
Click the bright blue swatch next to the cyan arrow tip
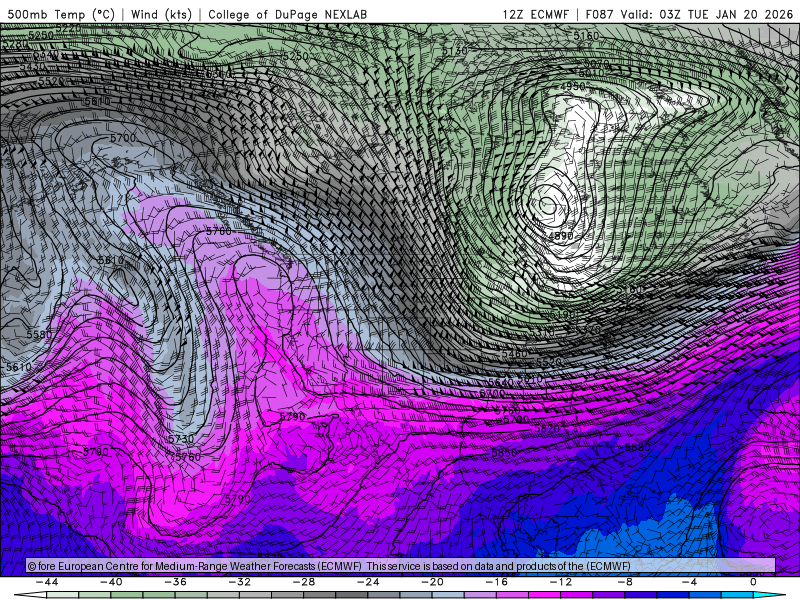(738, 595)
